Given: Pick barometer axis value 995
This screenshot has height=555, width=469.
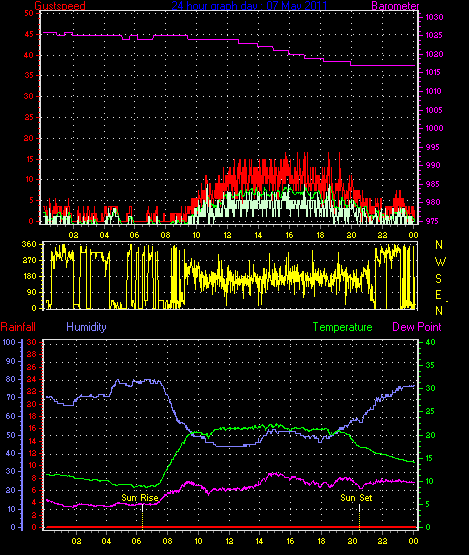Looking at the screenshot, I should click(x=433, y=147).
